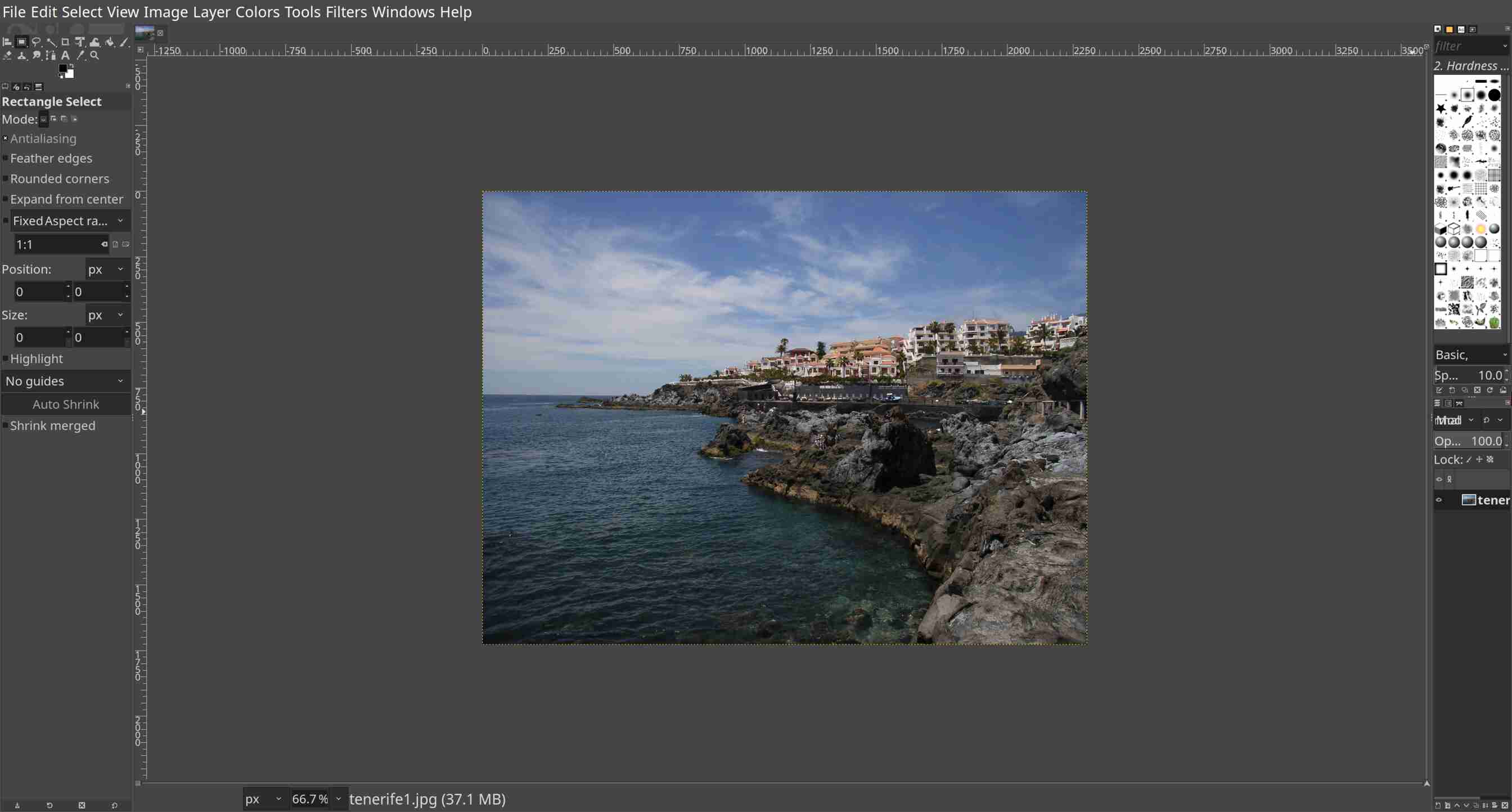
Task: Select the Zoom magnifier tool
Action: [94, 56]
